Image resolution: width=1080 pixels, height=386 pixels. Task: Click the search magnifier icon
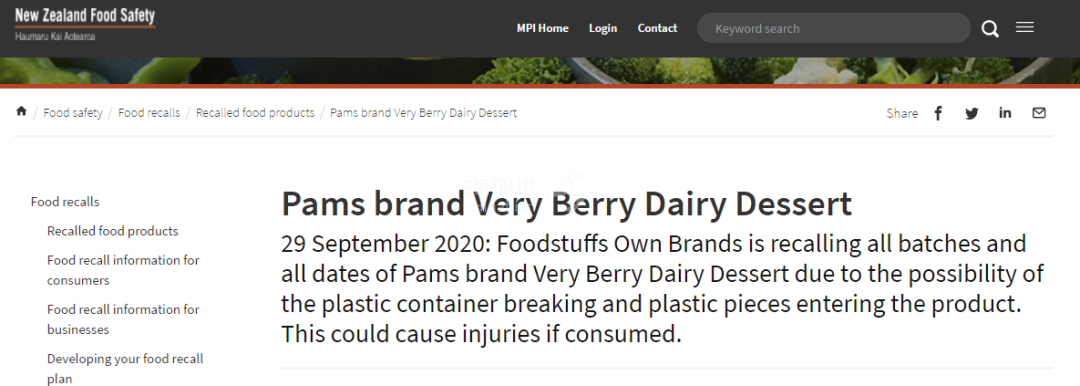990,29
